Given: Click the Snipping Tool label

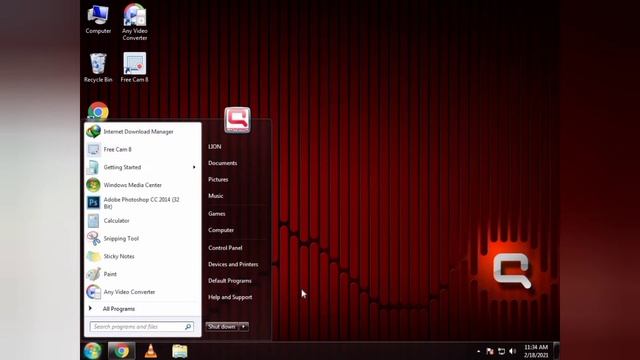Looking at the screenshot, I should [x=121, y=238].
